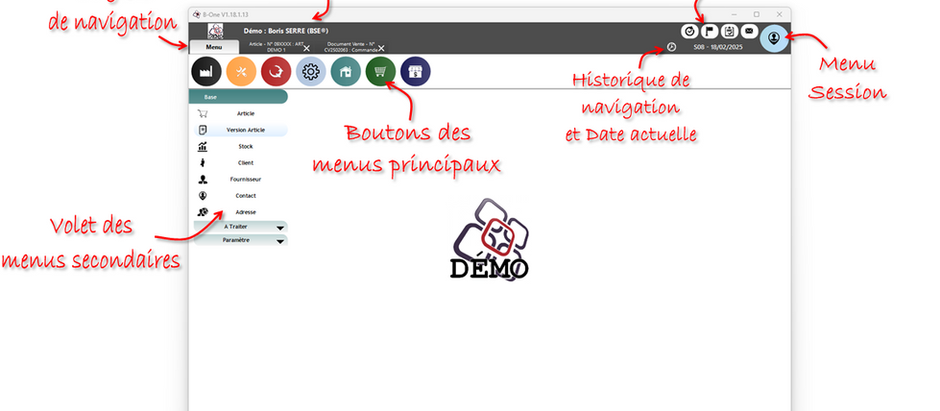Open the session menu user icon

pos(774,38)
